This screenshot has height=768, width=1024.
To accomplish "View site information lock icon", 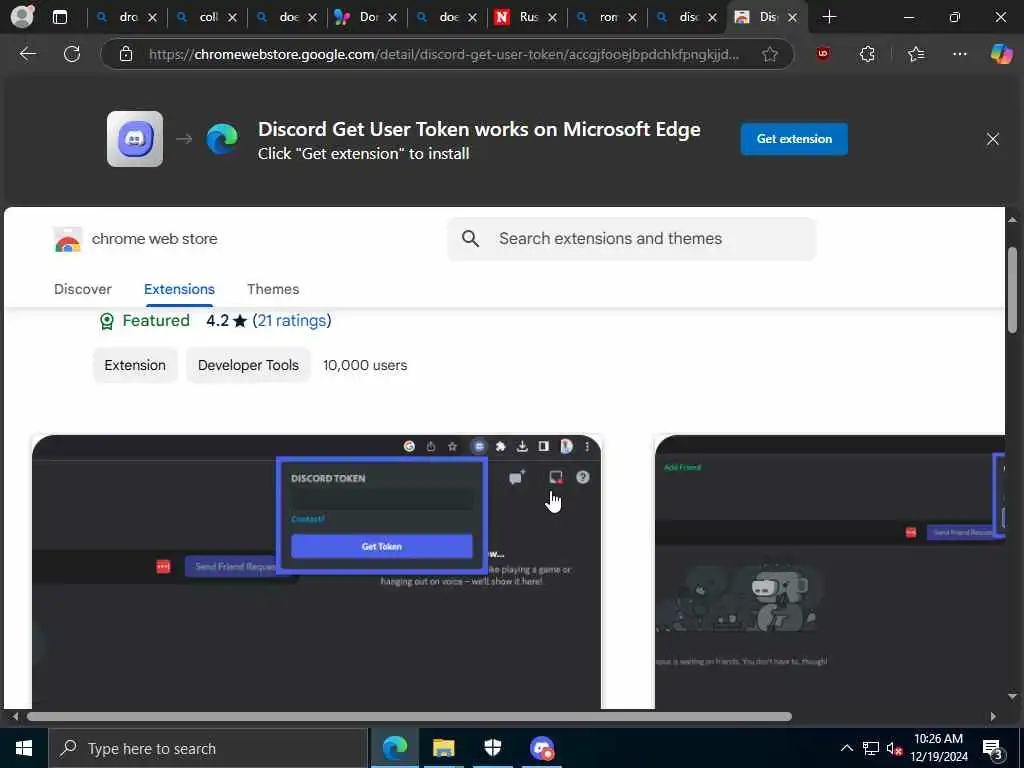I will point(126,54).
